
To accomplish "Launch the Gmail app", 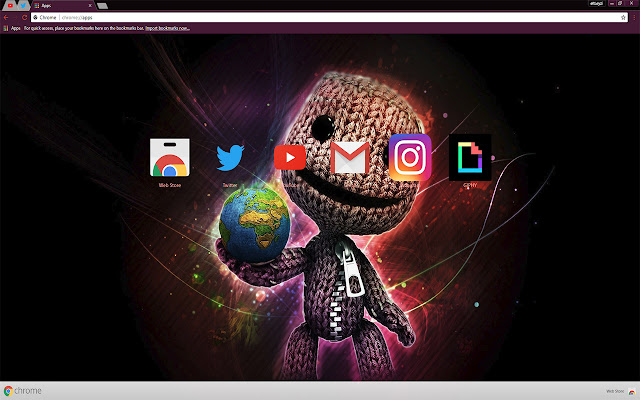I will coord(350,158).
